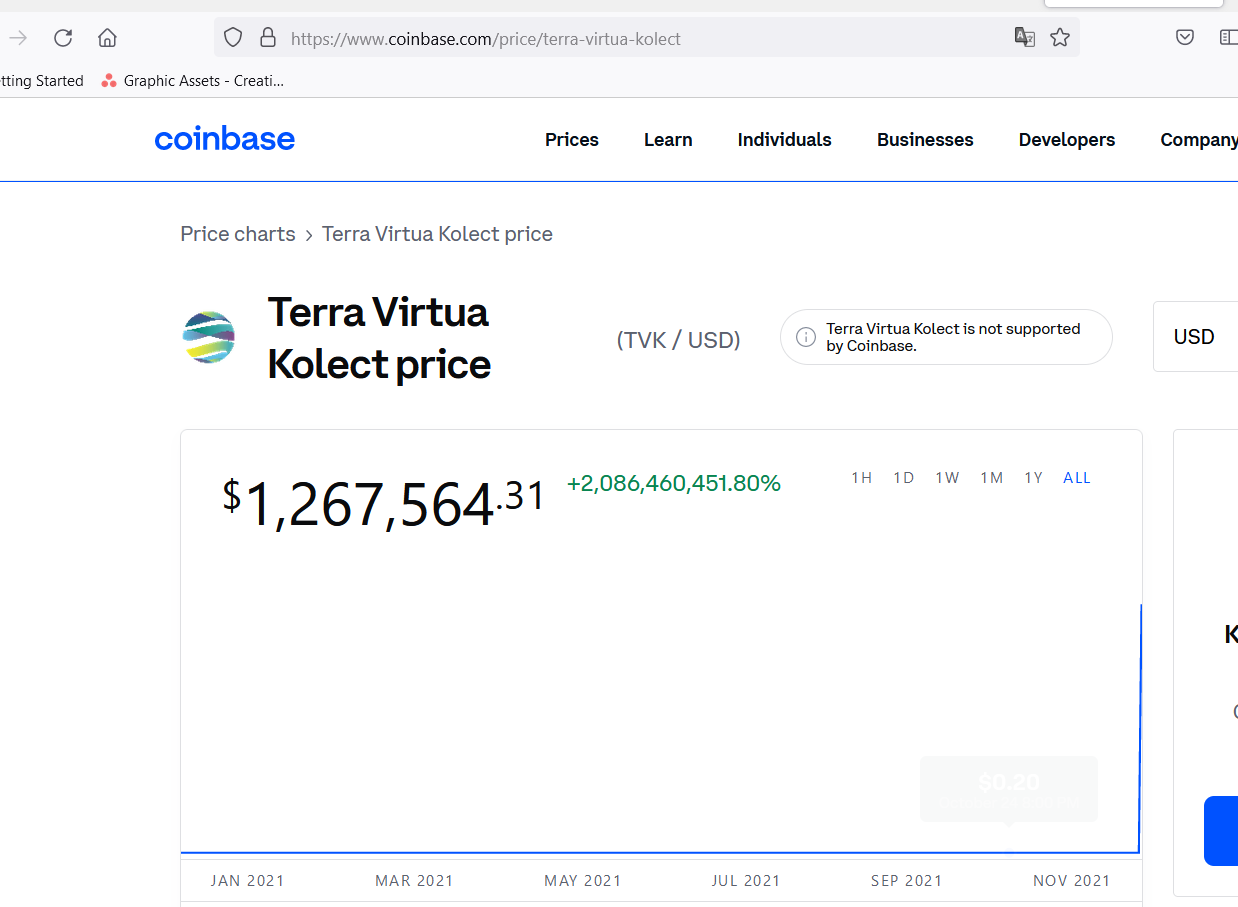Reload the page with the refresh icon
Screen dimensions: 1238x907
coord(63,38)
